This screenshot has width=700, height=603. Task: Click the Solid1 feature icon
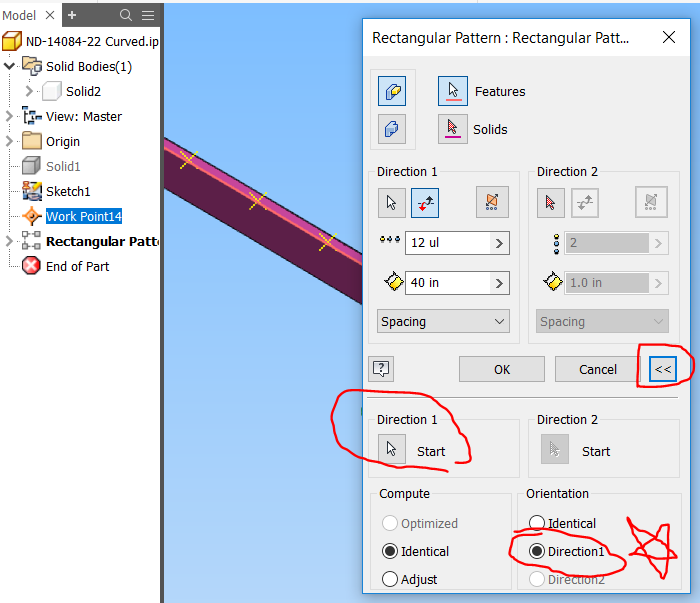[31, 166]
